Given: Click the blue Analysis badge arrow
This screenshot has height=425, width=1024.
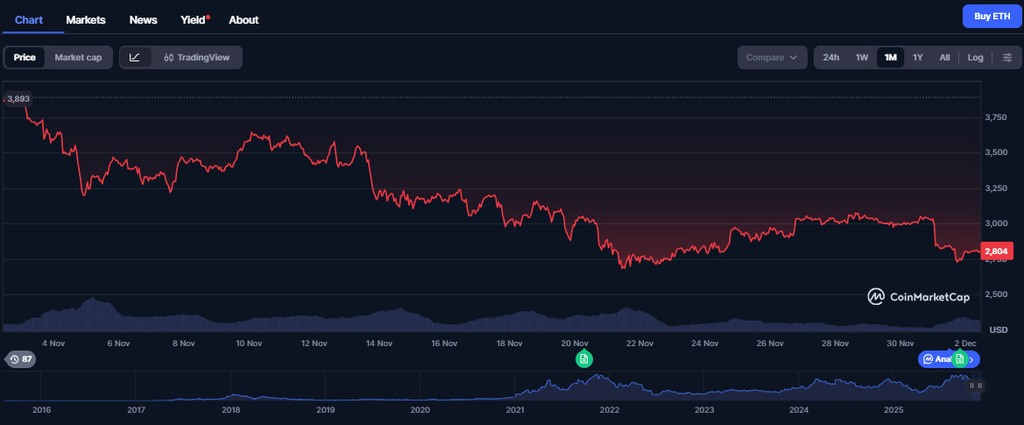Looking at the screenshot, I should pyautogui.click(x=972, y=358).
